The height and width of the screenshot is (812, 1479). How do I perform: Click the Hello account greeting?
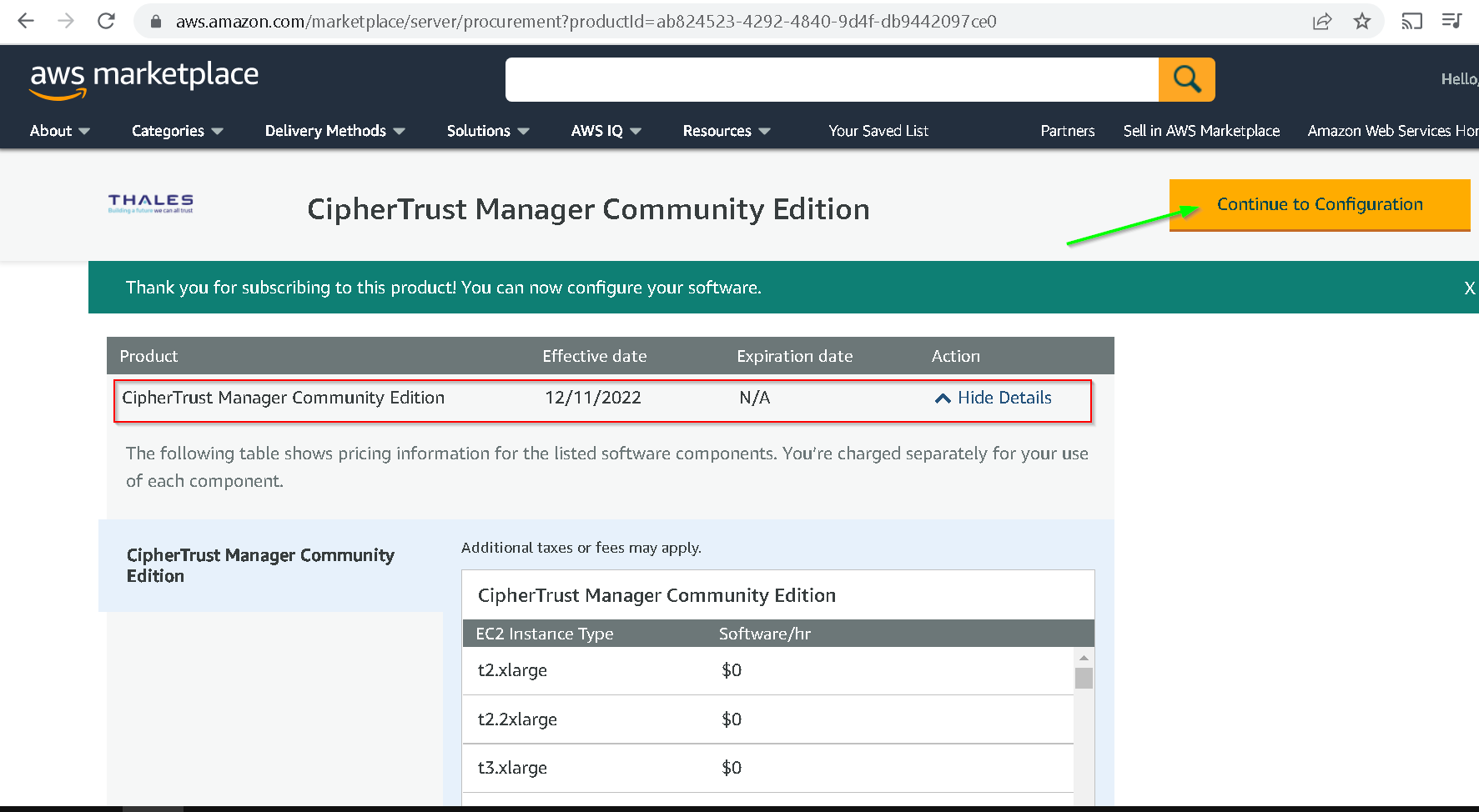coord(1460,79)
